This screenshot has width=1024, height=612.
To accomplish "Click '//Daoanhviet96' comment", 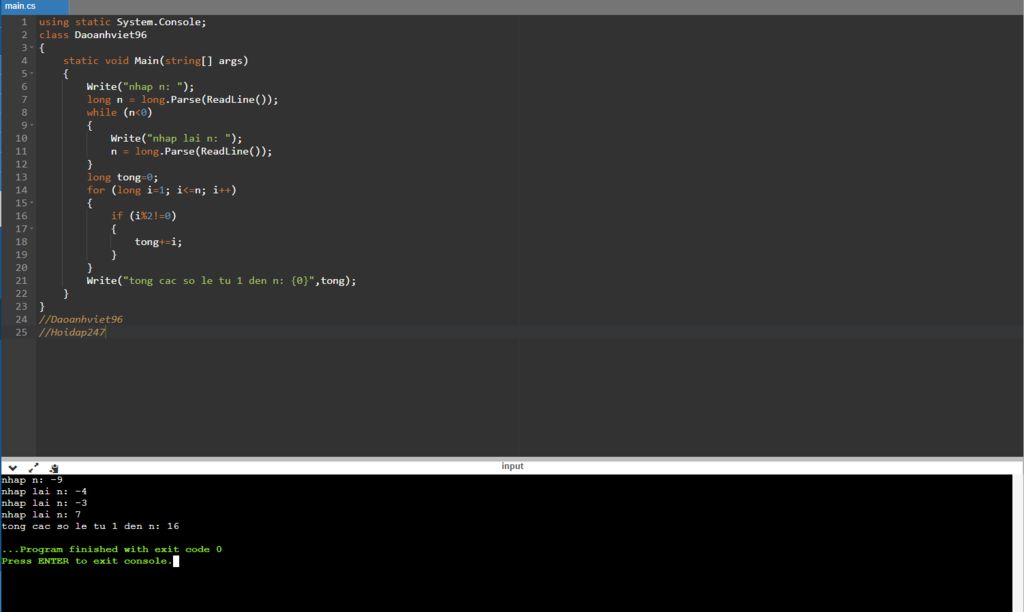I will [80, 319].
